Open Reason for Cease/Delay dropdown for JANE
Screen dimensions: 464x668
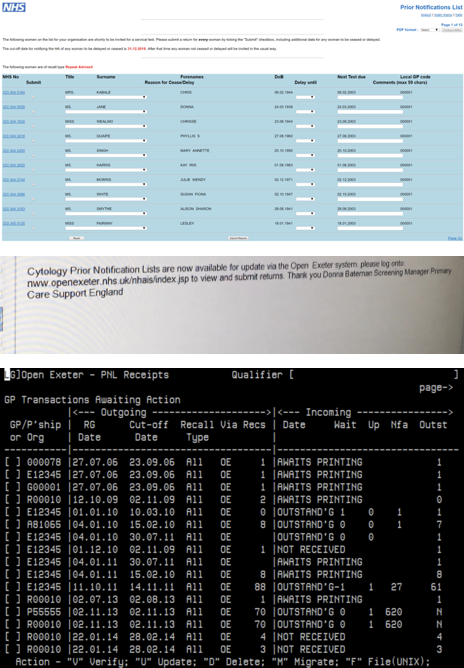pos(106,112)
